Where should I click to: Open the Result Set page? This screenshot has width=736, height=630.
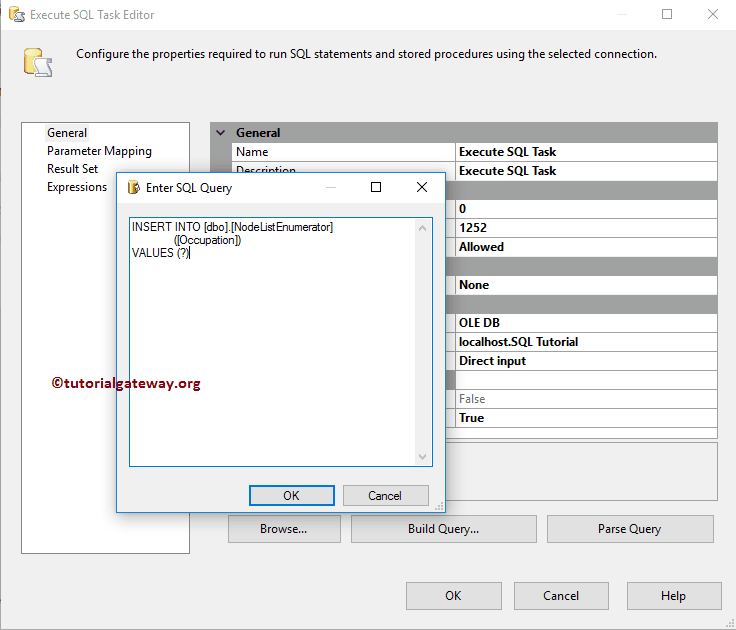(x=72, y=169)
